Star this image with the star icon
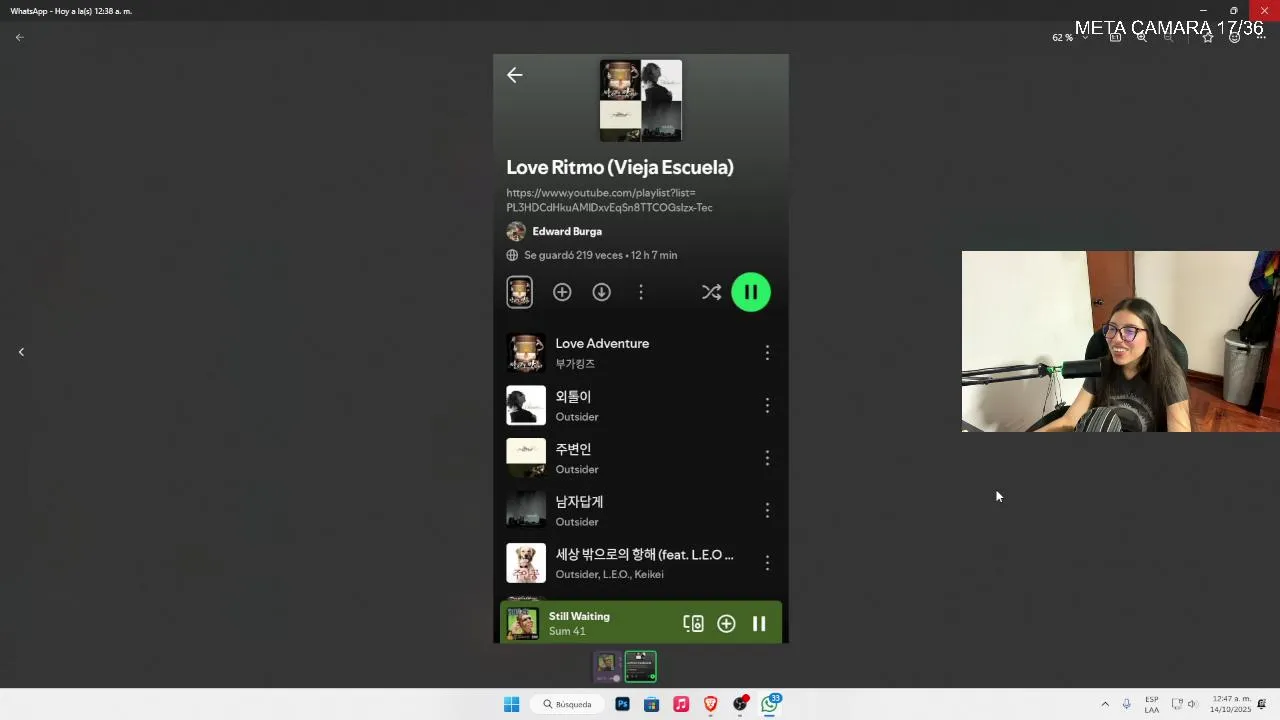 1208,37
